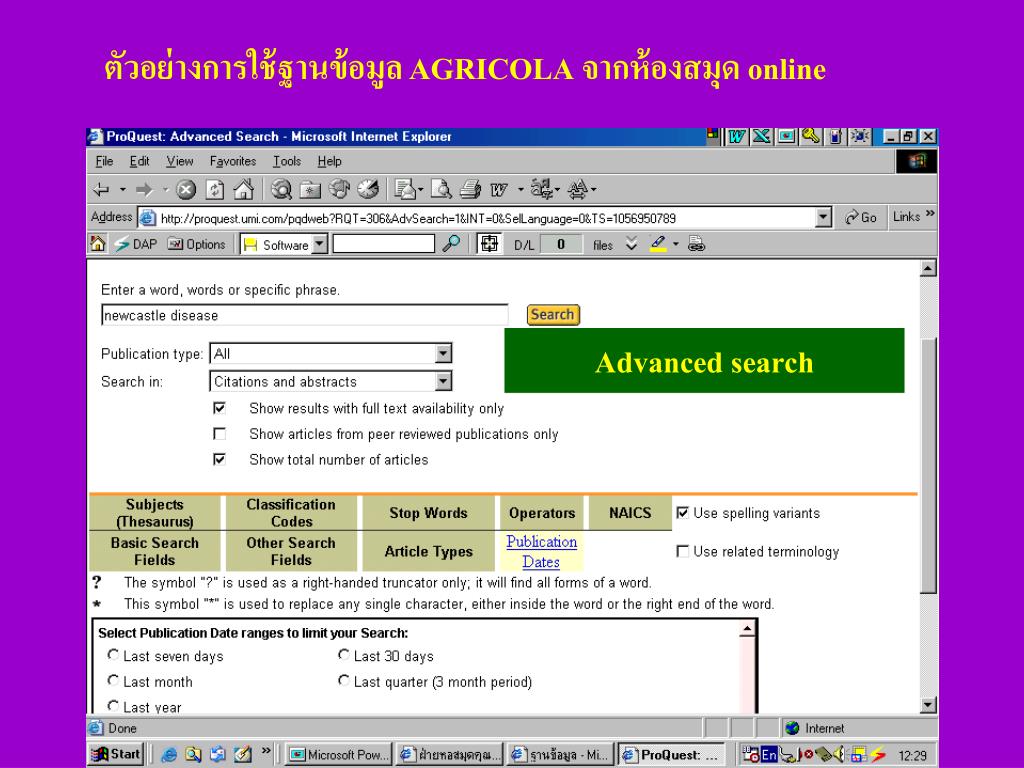Click the Refresh page icon
The height and width of the screenshot is (768, 1024).
[x=215, y=190]
